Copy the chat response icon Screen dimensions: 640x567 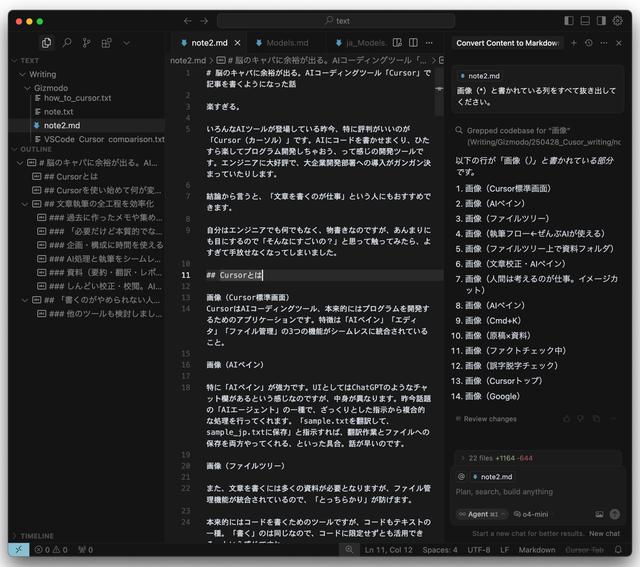click(x=596, y=419)
